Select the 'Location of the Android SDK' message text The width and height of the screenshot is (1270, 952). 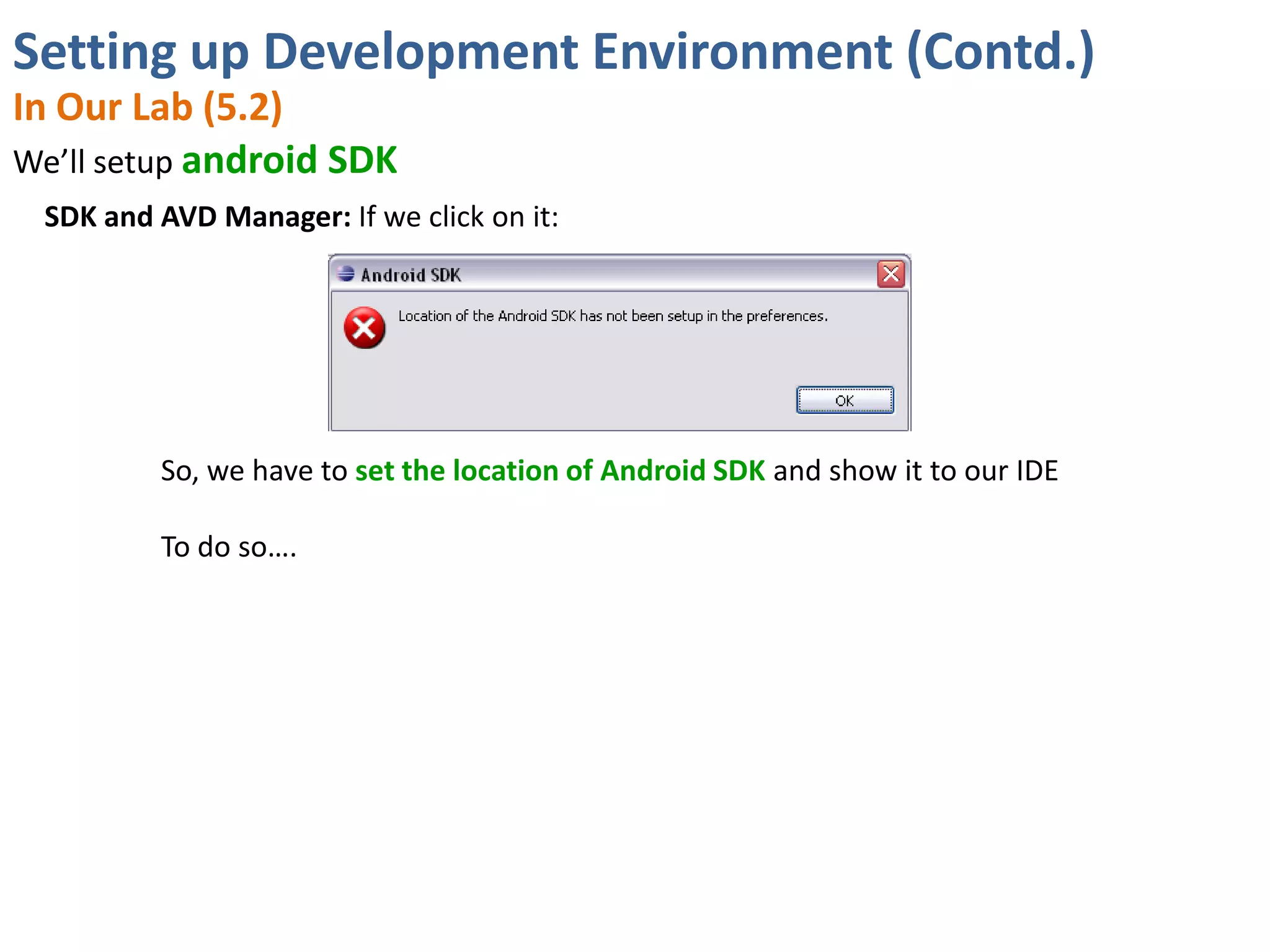[613, 316]
